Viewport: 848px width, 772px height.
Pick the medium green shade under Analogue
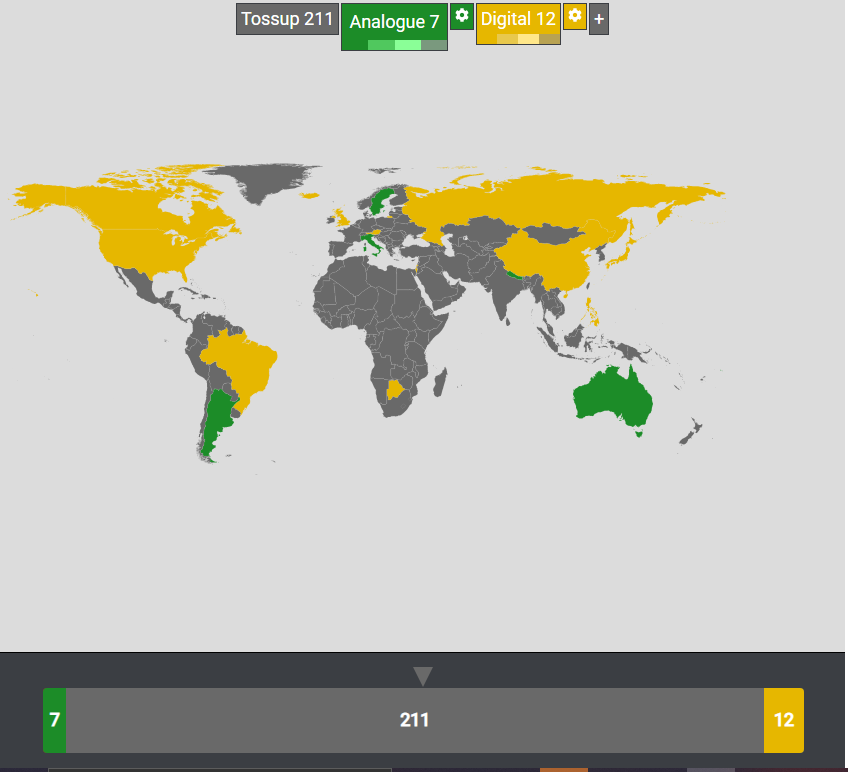point(381,45)
